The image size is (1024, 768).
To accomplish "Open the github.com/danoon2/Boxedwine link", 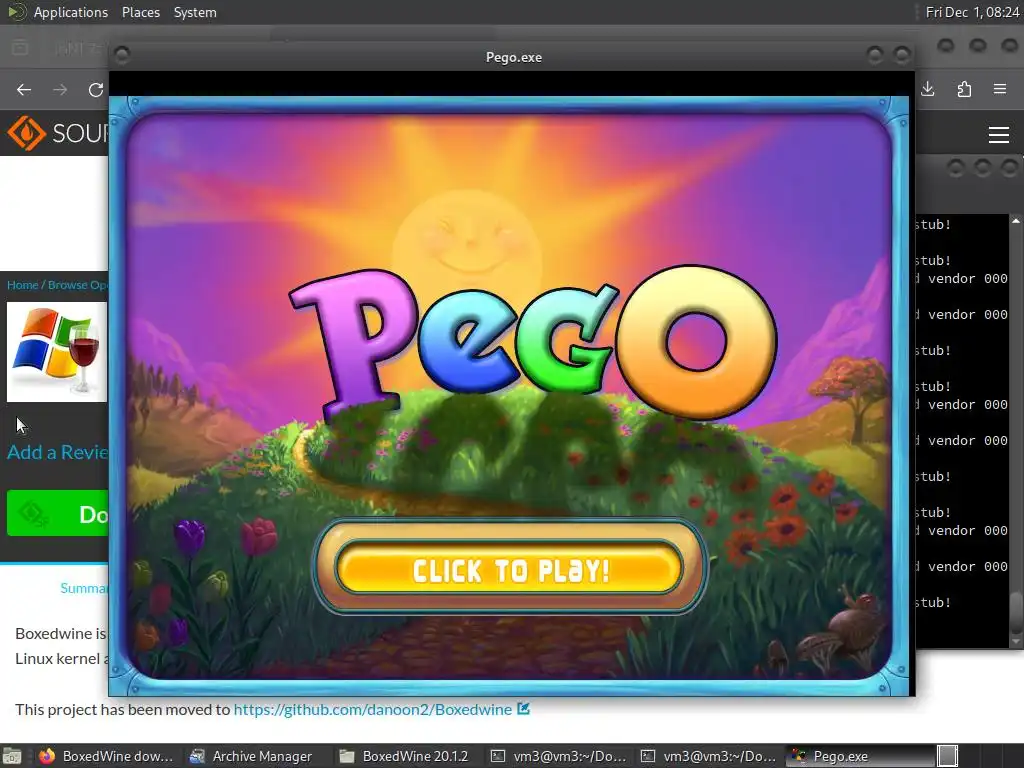I will 372,709.
